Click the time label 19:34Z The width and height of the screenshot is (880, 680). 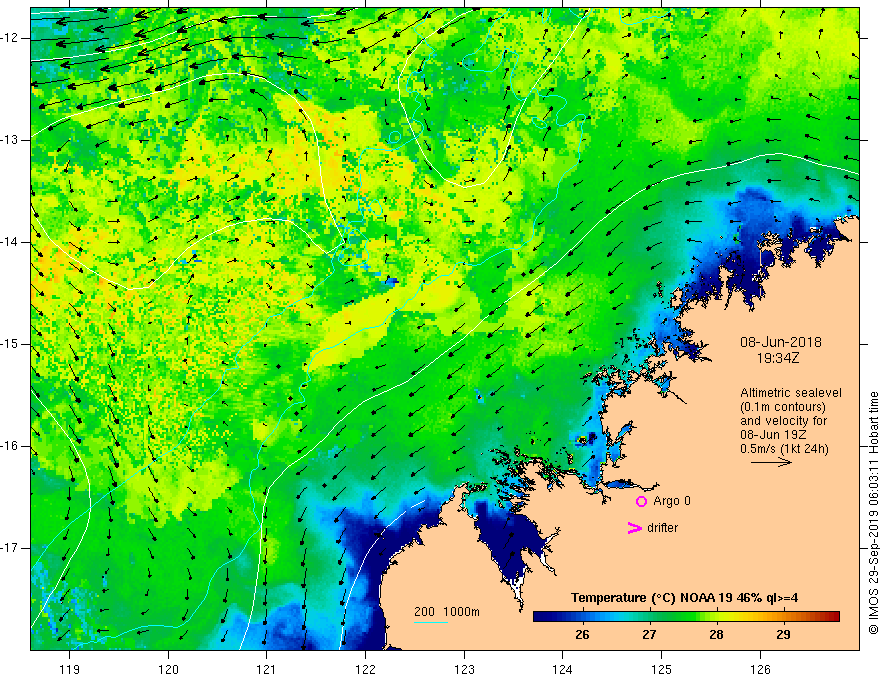pyautogui.click(x=778, y=357)
